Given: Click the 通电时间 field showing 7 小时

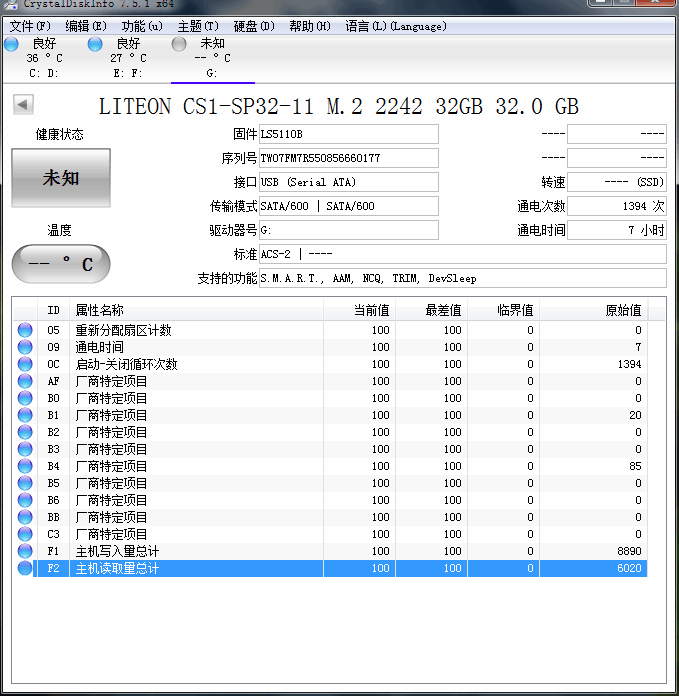Looking at the screenshot, I should pyautogui.click(x=617, y=230).
